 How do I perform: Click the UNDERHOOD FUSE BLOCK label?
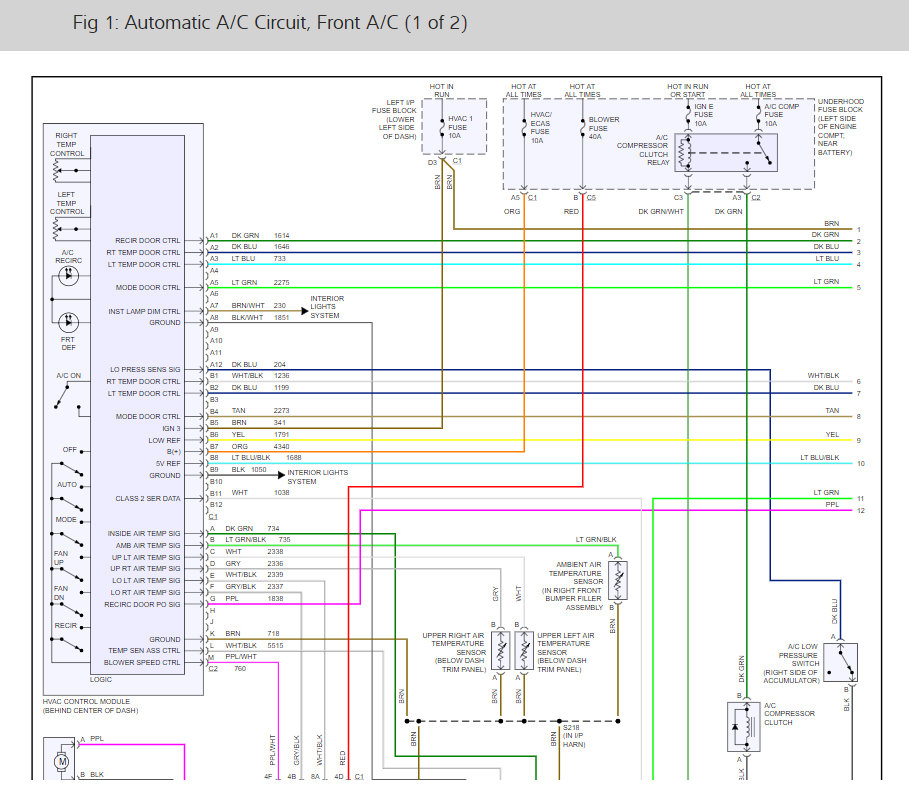[x=841, y=105]
